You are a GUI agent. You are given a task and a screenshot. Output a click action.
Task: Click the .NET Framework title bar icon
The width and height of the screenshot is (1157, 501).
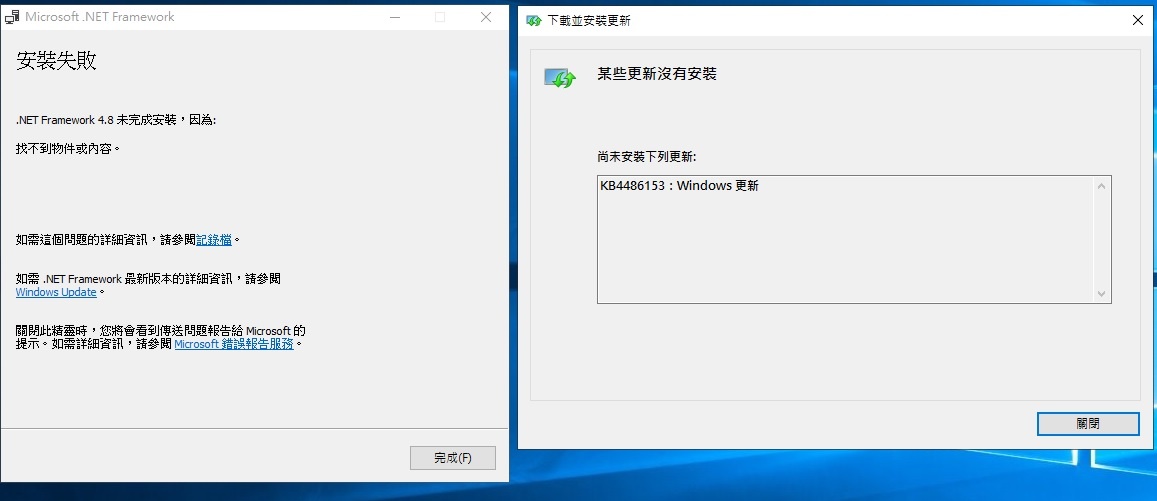click(x=13, y=16)
